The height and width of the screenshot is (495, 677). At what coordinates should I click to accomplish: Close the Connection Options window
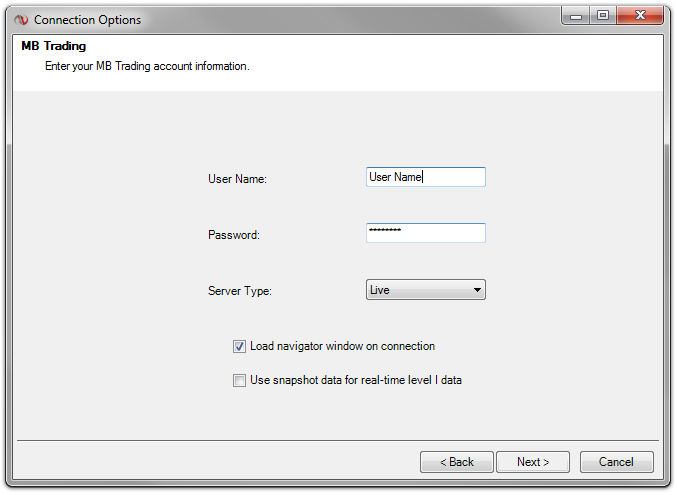pos(640,16)
